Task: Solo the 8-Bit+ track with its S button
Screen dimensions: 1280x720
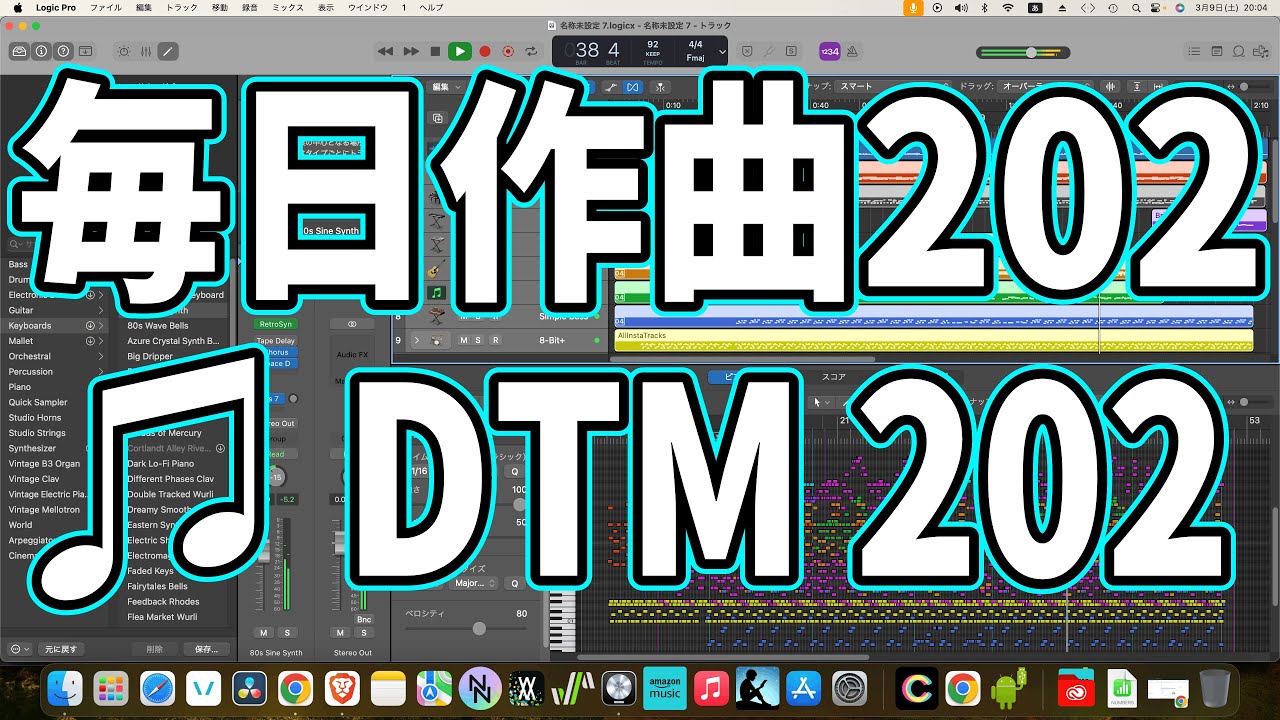Action: 479,341
